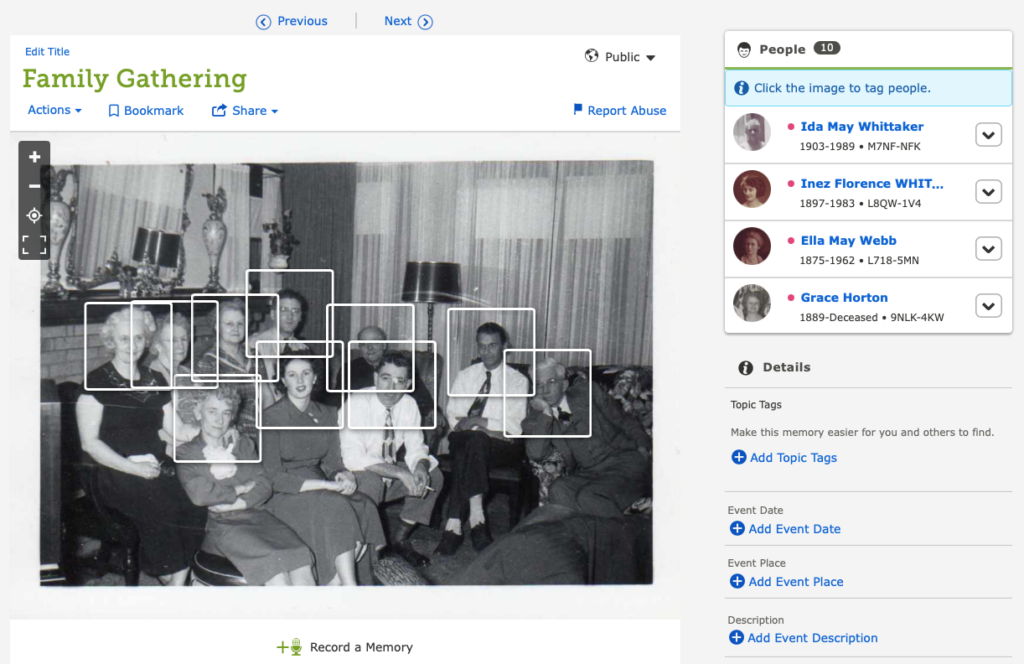
Task: Click Add Event Place
Action: tap(786, 582)
